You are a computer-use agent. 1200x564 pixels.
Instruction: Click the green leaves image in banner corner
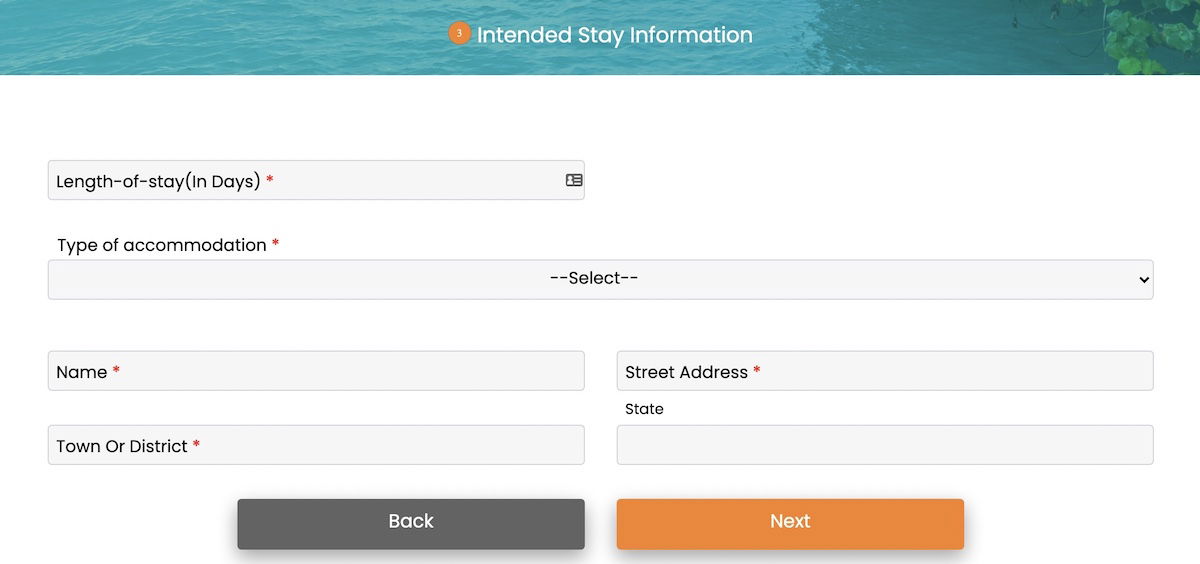(1140, 36)
